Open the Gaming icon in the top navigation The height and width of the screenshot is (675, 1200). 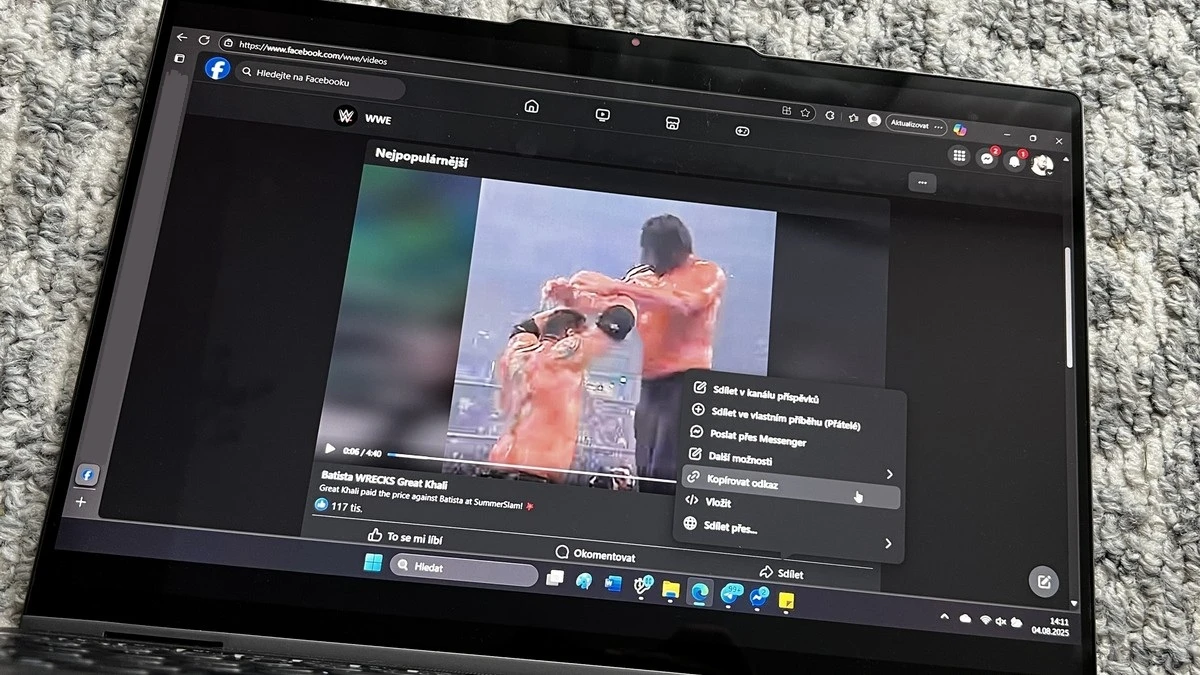point(743,130)
